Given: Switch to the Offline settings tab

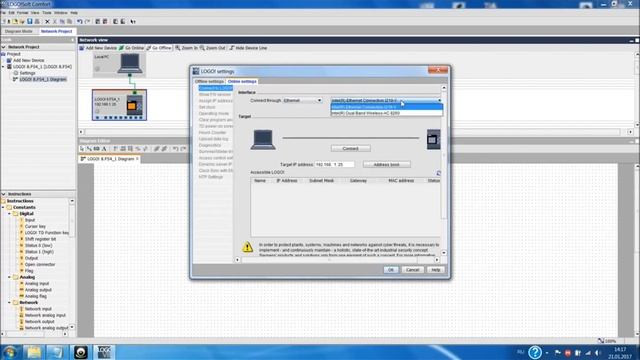Looking at the screenshot, I should coord(209,81).
